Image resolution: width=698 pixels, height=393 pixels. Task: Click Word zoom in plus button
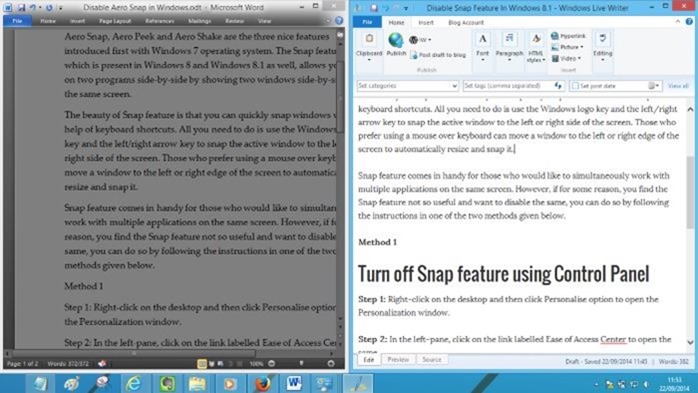pyautogui.click(x=331, y=364)
